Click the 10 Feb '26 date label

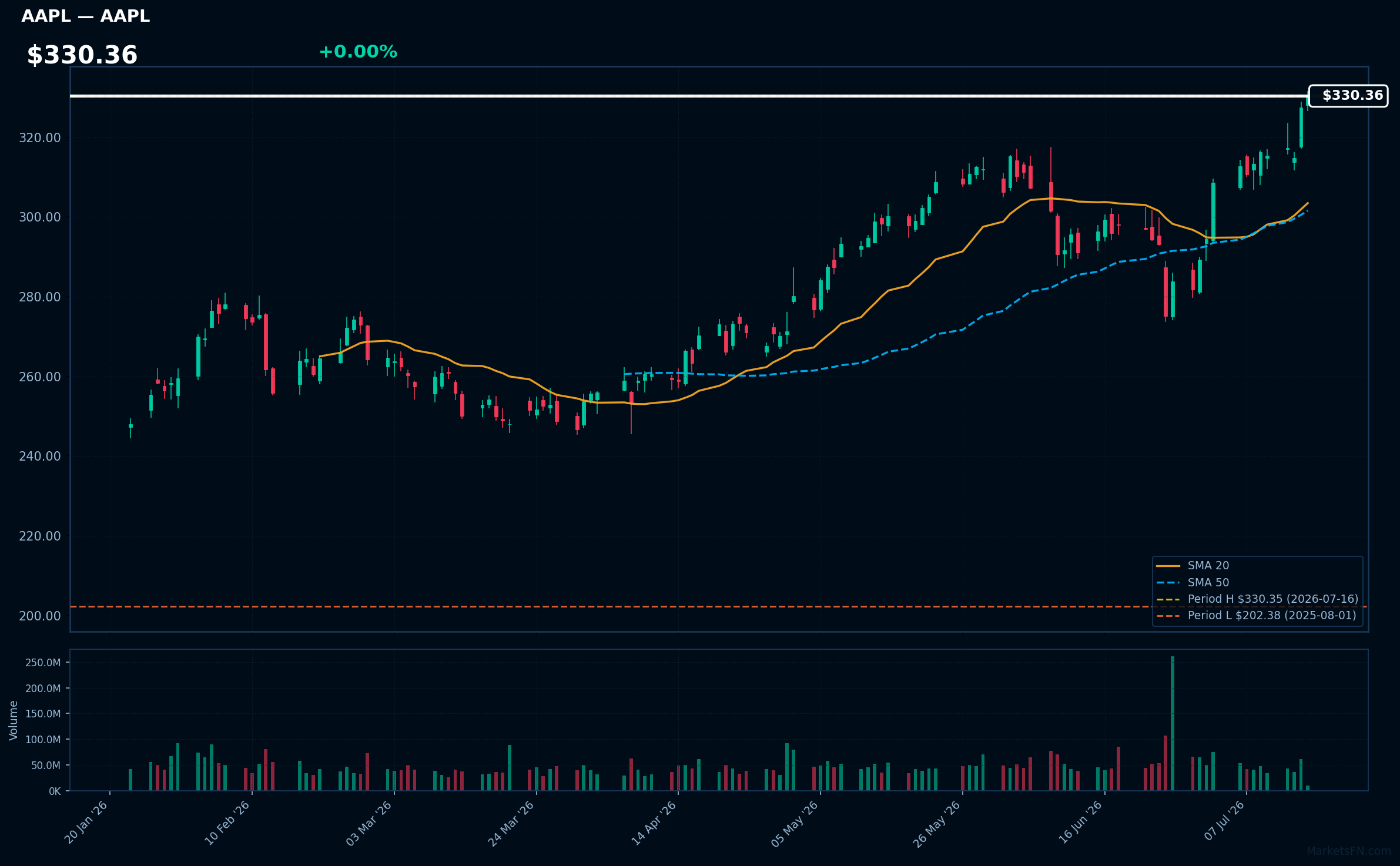click(227, 823)
